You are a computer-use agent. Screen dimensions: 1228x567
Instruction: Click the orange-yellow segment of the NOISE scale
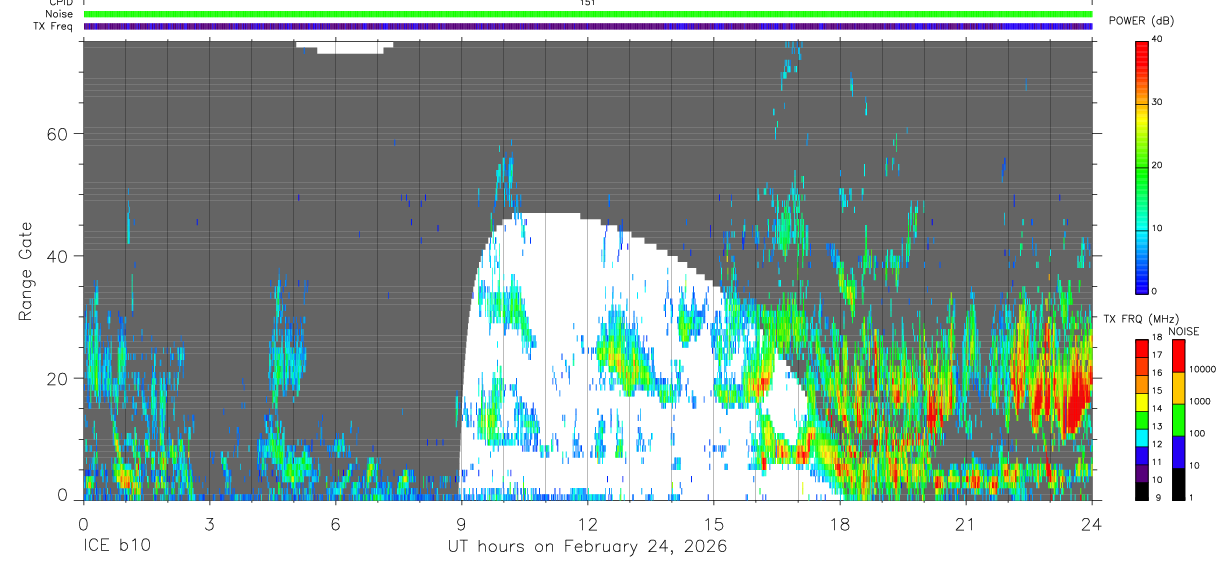pyautogui.click(x=1179, y=388)
